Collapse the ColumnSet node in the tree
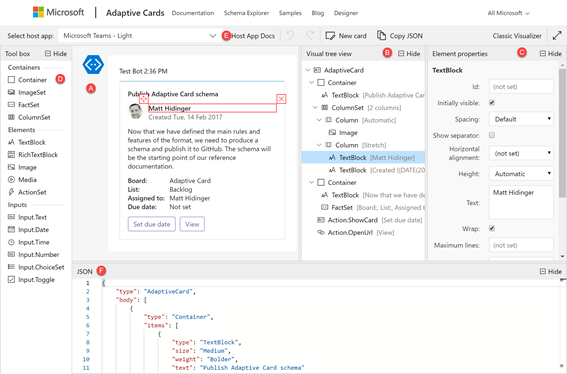 pyautogui.click(x=315, y=108)
